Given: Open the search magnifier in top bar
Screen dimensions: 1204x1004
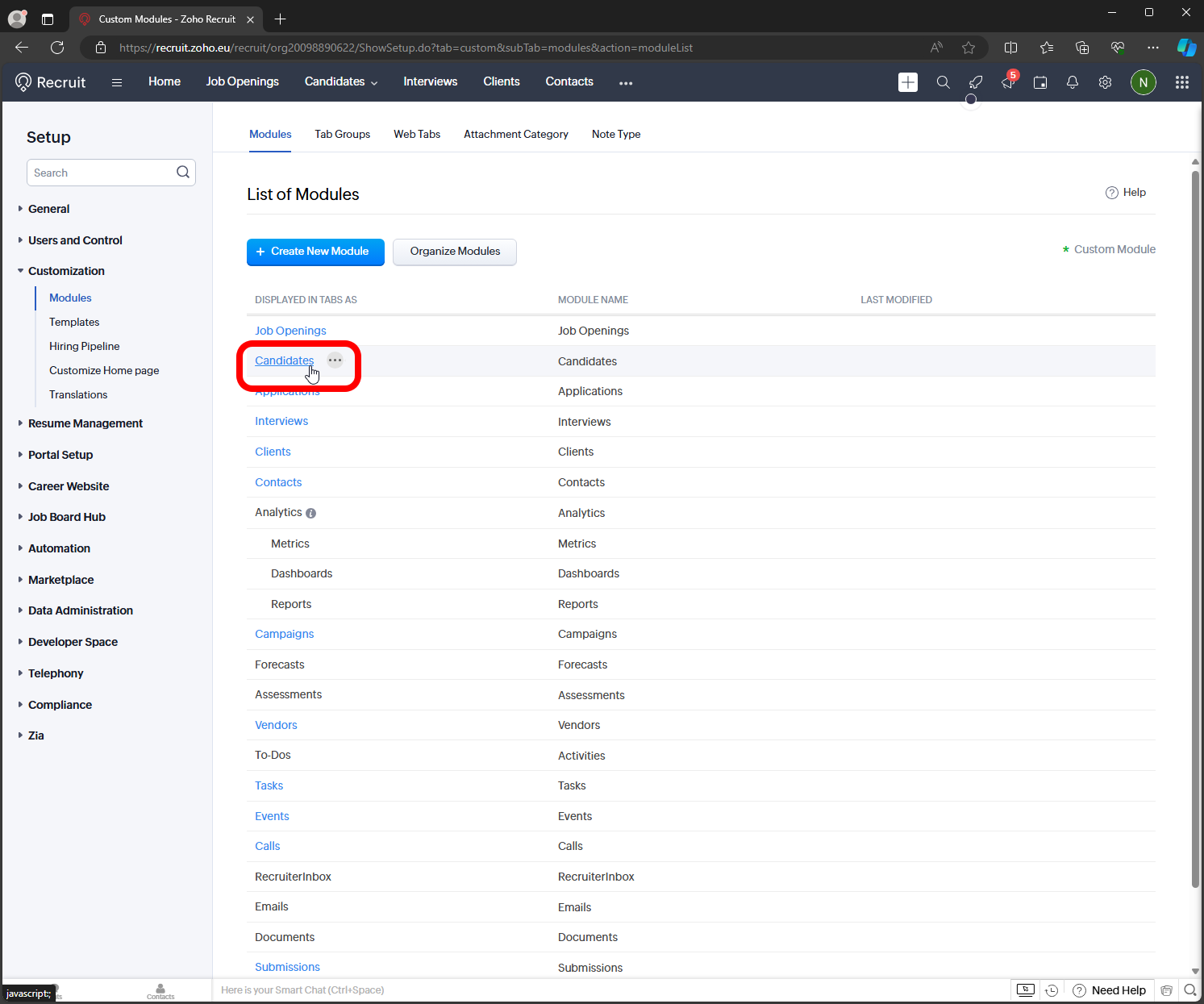Looking at the screenshot, I should point(943,82).
